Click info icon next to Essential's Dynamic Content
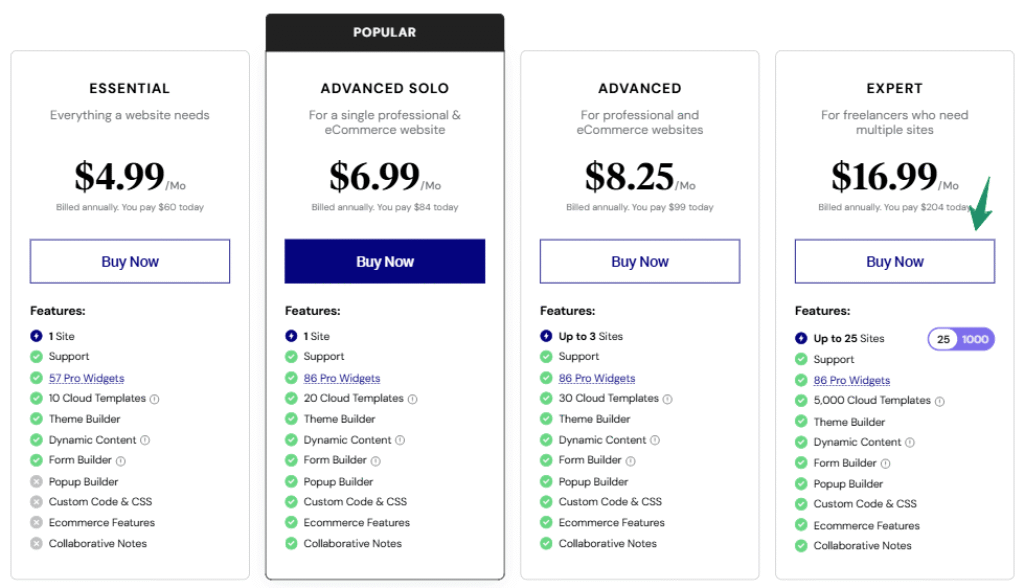The image size is (1024, 588). pos(145,440)
